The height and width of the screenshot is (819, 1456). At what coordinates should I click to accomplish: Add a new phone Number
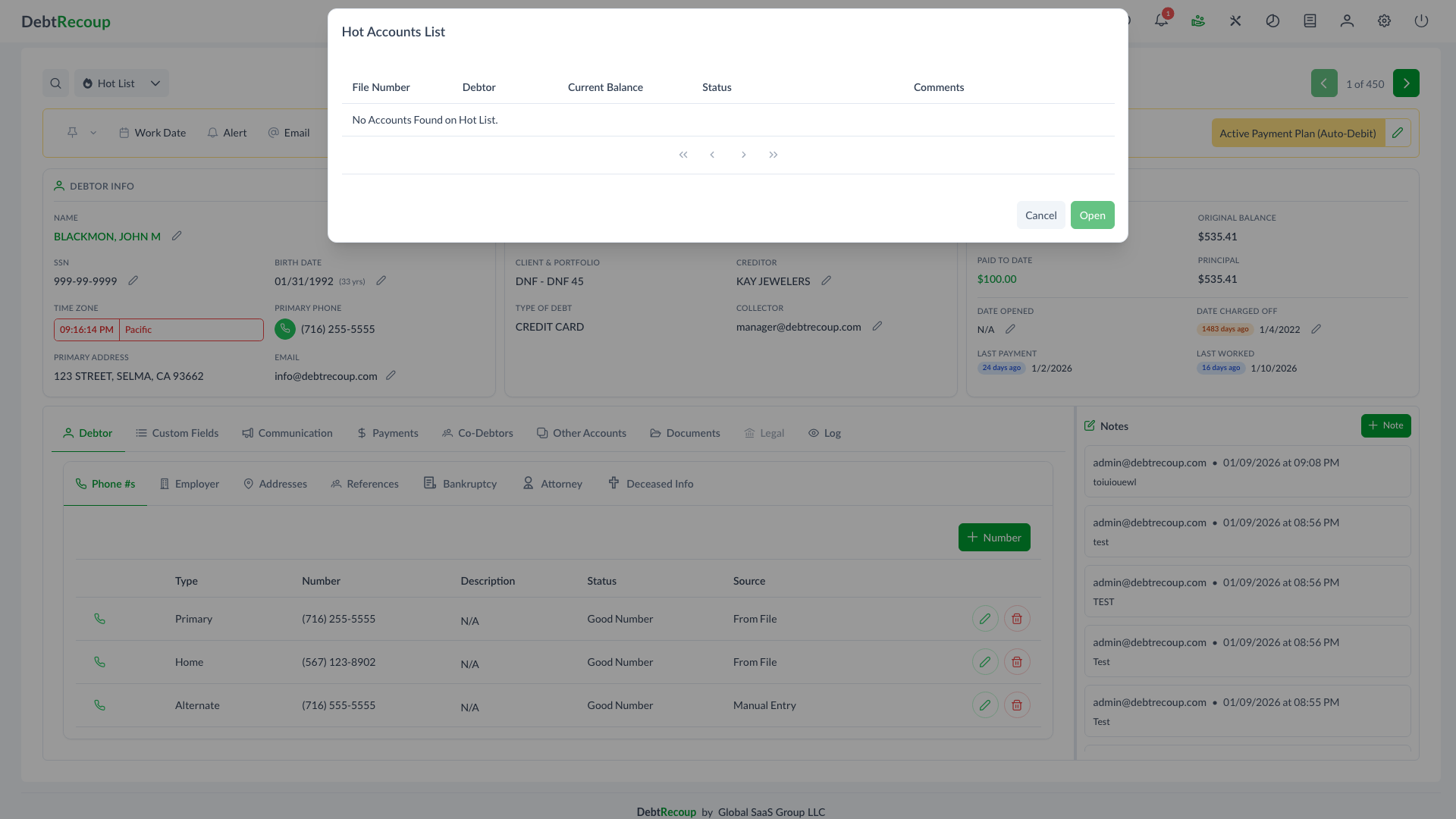pyautogui.click(x=993, y=538)
